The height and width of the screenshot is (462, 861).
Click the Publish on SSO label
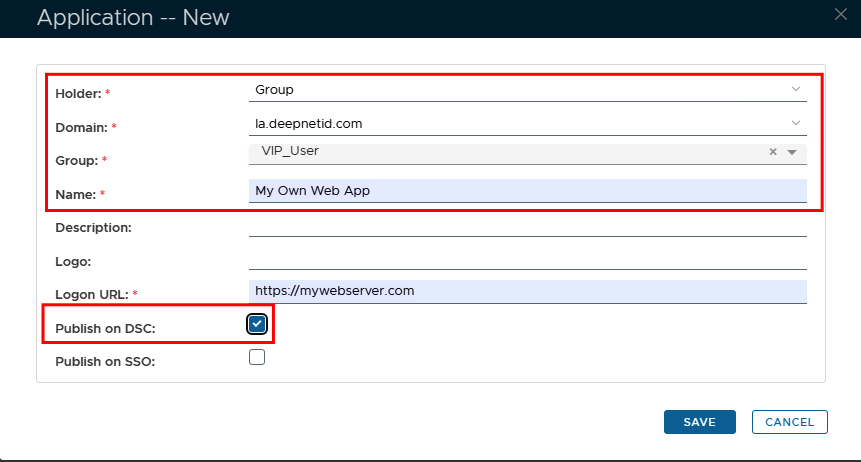point(105,362)
